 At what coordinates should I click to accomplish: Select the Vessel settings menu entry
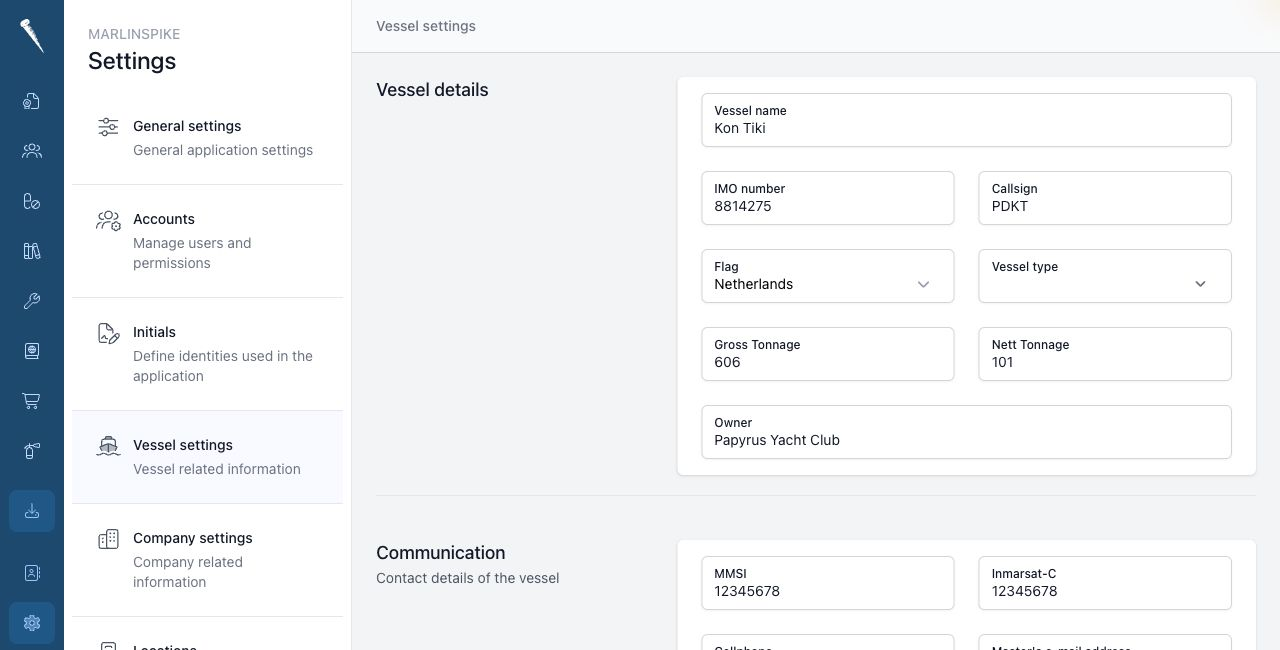click(207, 457)
